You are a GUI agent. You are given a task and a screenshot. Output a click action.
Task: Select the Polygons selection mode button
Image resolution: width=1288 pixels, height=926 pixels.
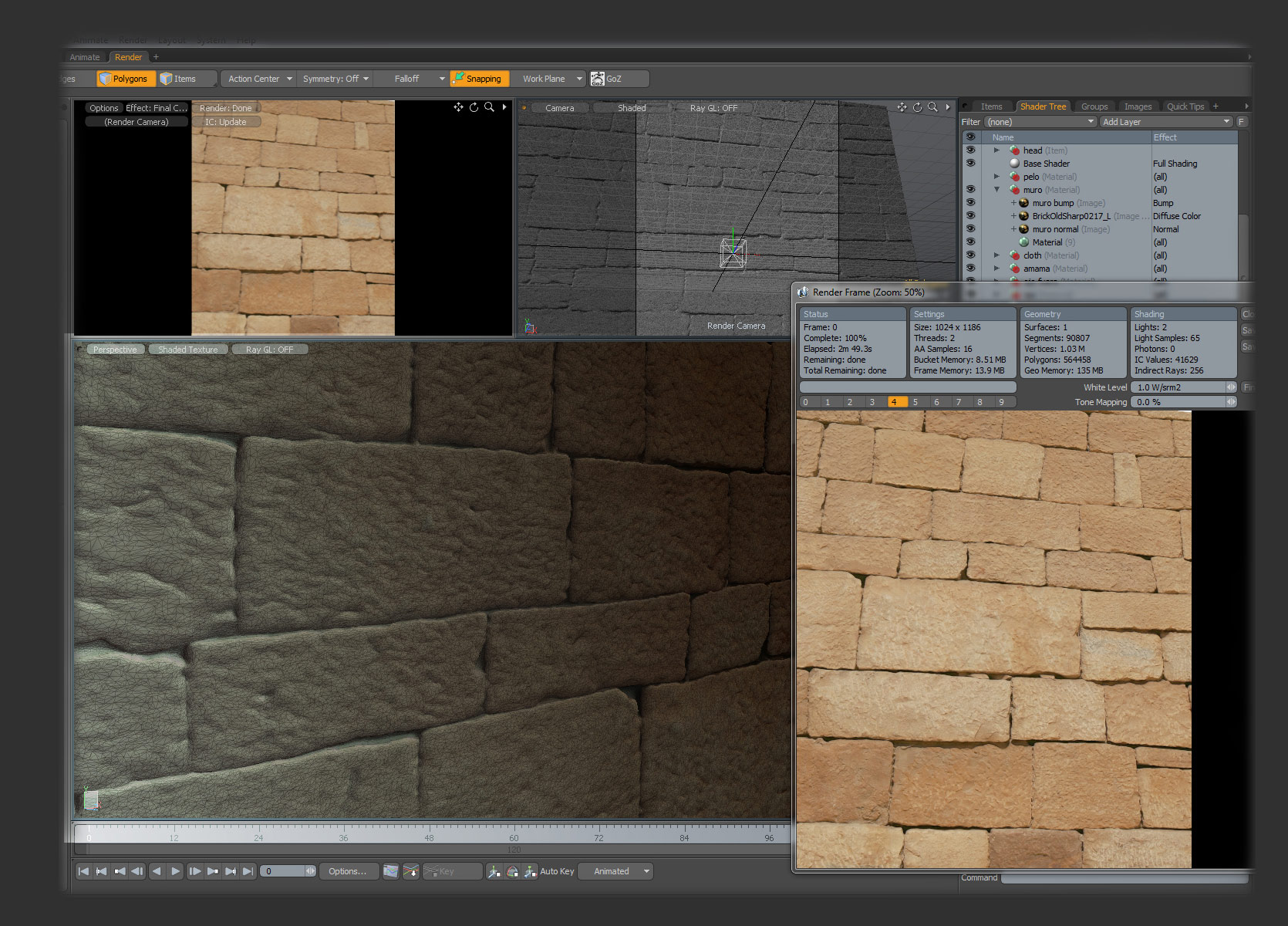point(126,79)
